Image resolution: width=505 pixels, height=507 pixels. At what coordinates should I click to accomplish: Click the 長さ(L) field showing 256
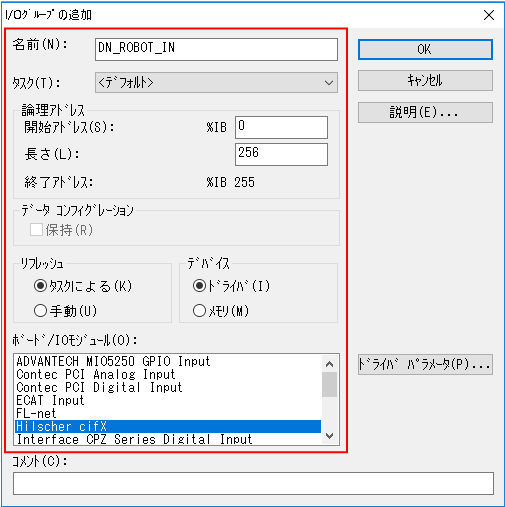click(x=281, y=154)
